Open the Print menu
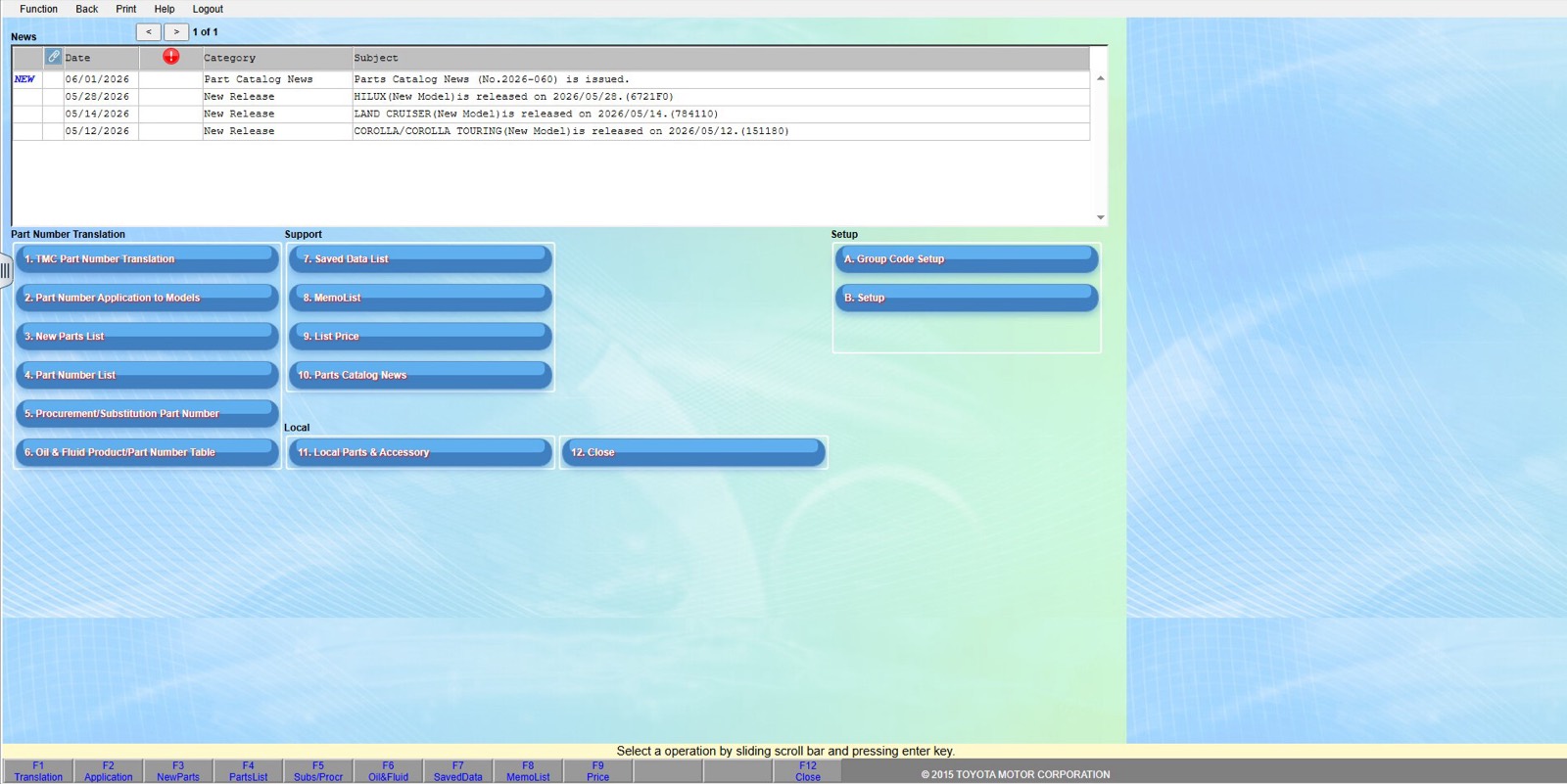The image size is (1567, 784). (126, 9)
